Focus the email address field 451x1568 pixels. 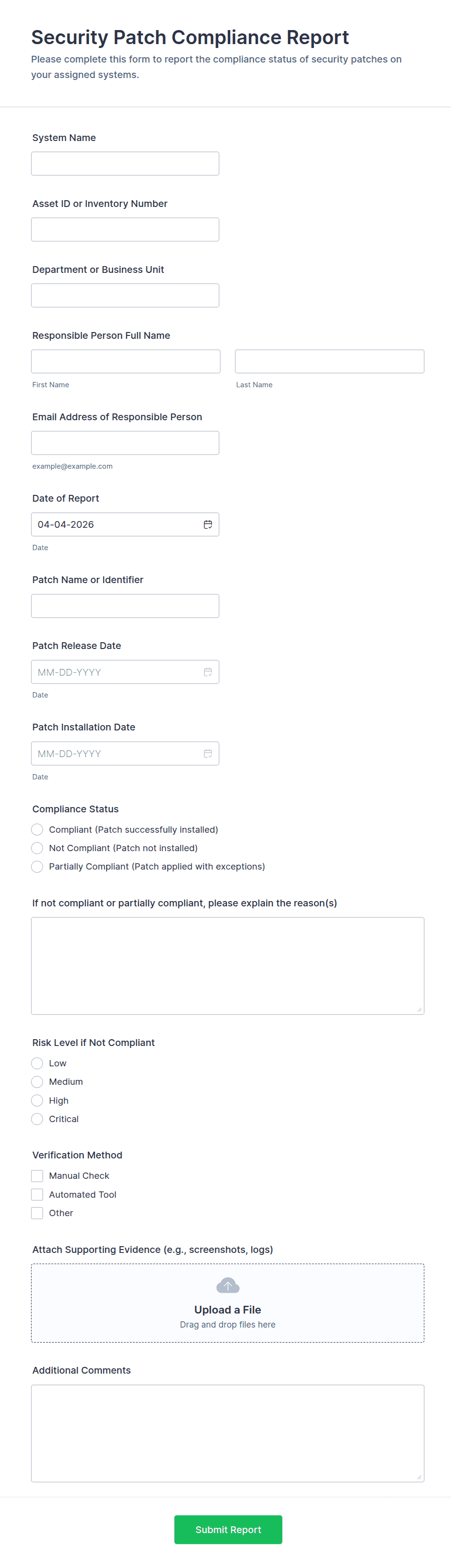click(125, 443)
